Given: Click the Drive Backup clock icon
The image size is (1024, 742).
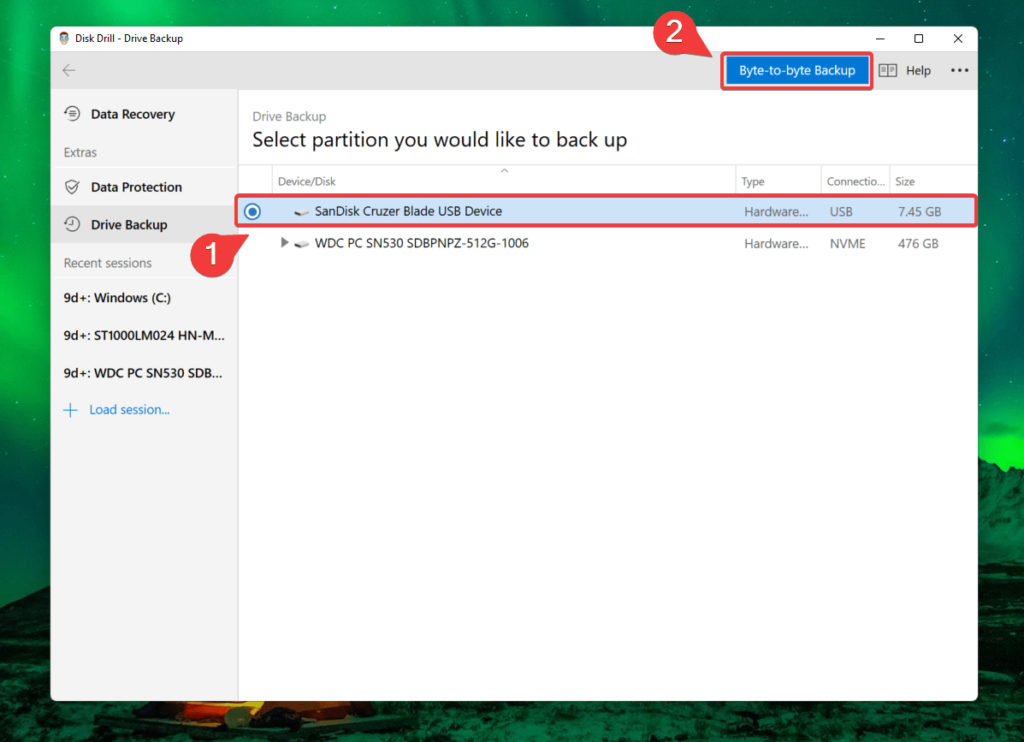Looking at the screenshot, I should (x=73, y=224).
